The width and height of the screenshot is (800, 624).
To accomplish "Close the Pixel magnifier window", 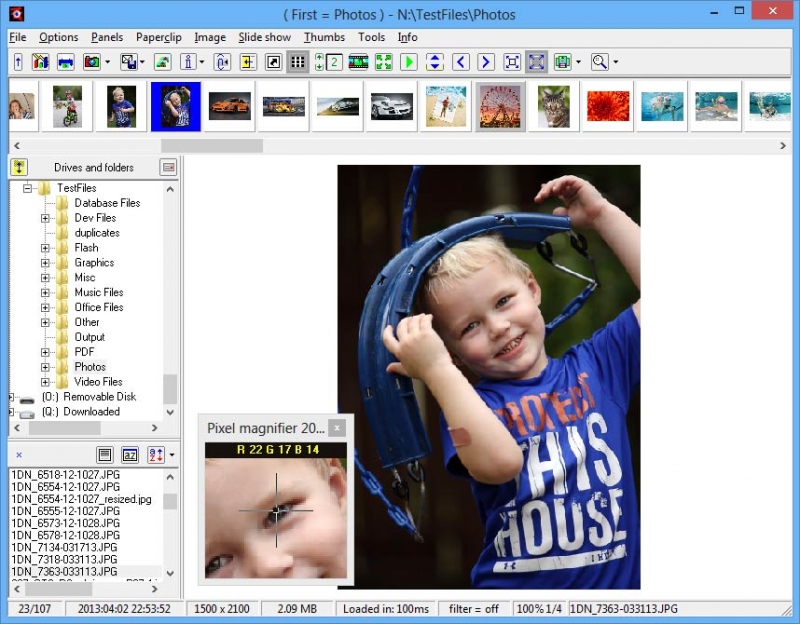I will 337,428.
